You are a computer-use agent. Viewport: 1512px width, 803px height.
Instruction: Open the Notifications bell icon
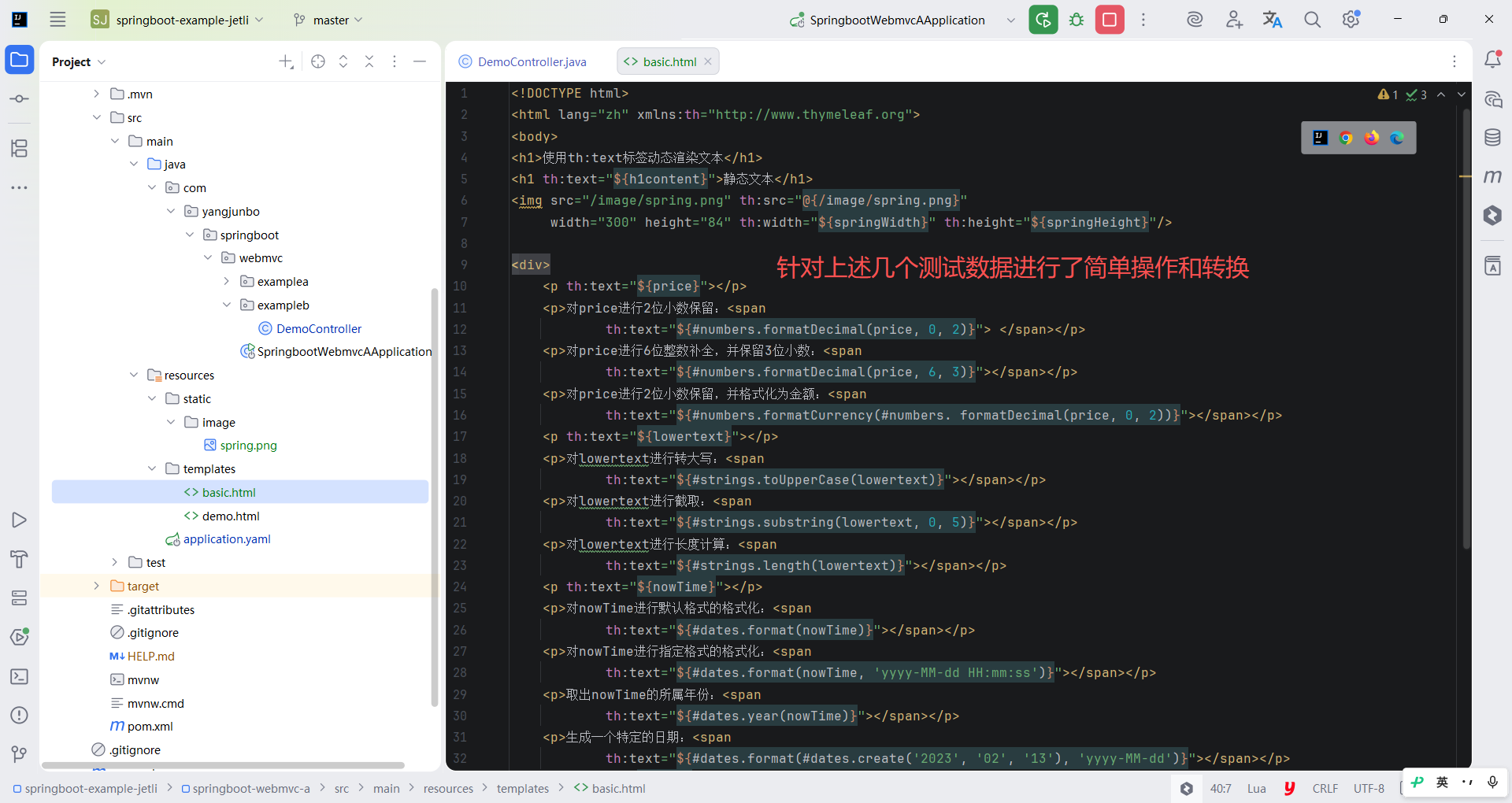1492,60
